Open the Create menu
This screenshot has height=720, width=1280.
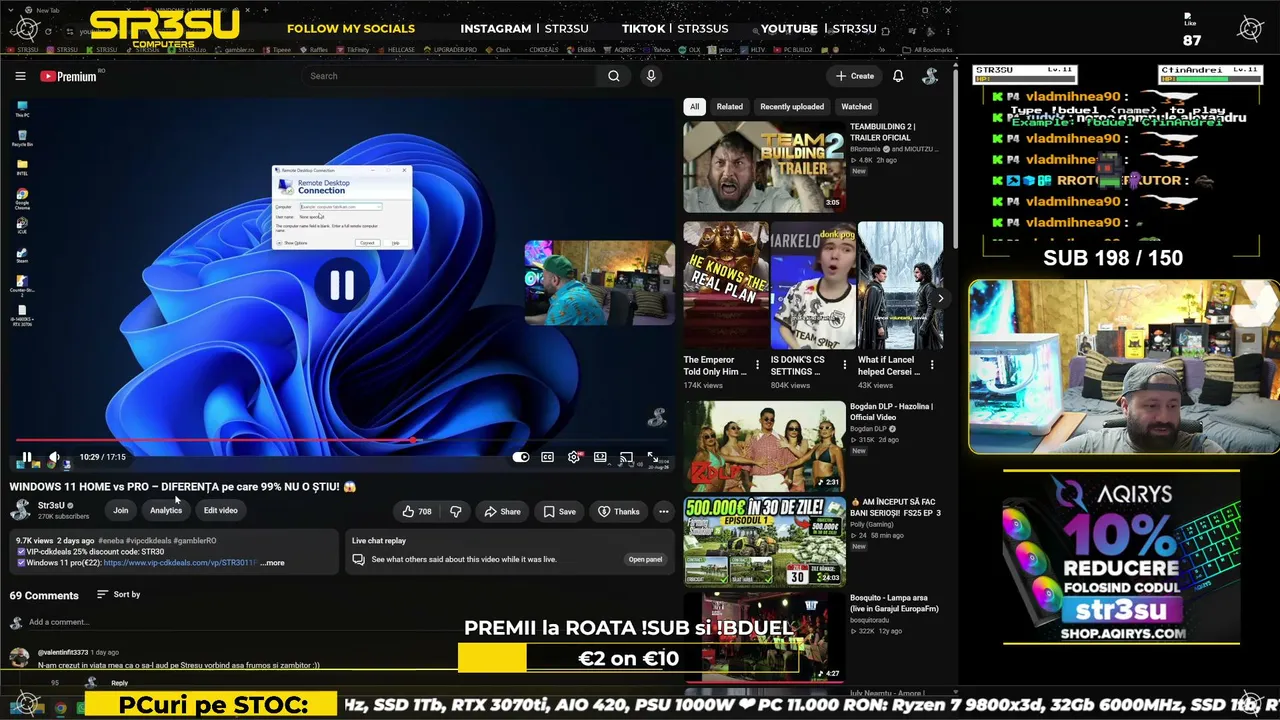pyautogui.click(x=855, y=76)
